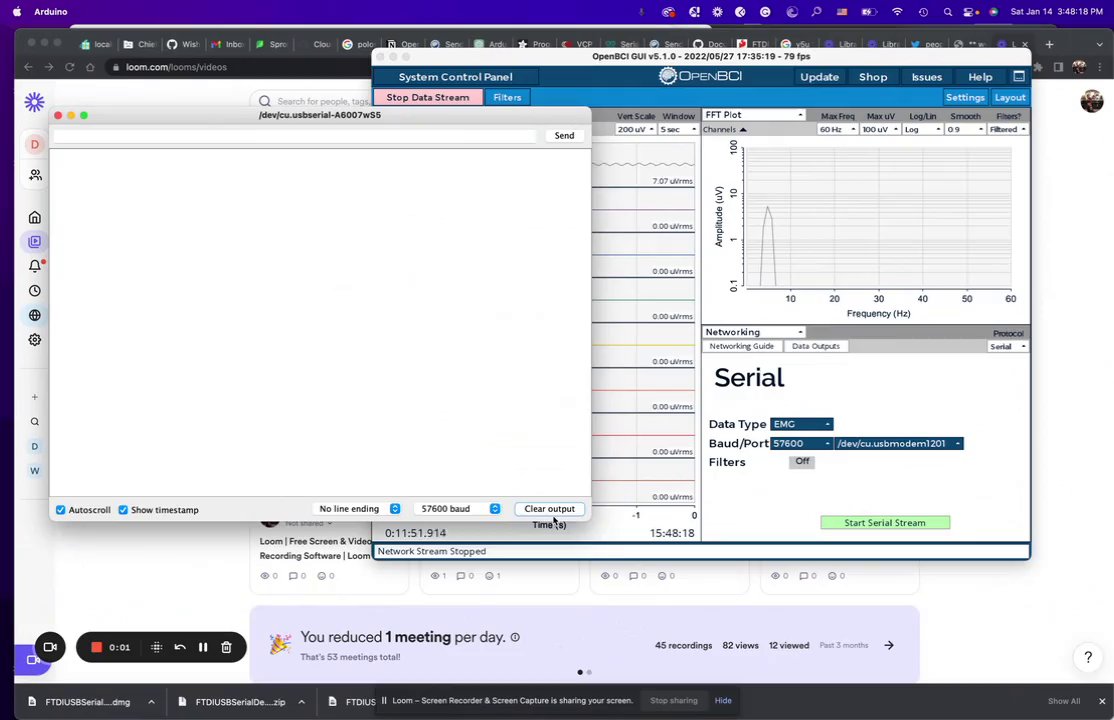Open the history clock icon in Loom sidebar
1114x720 pixels.
[35, 291]
